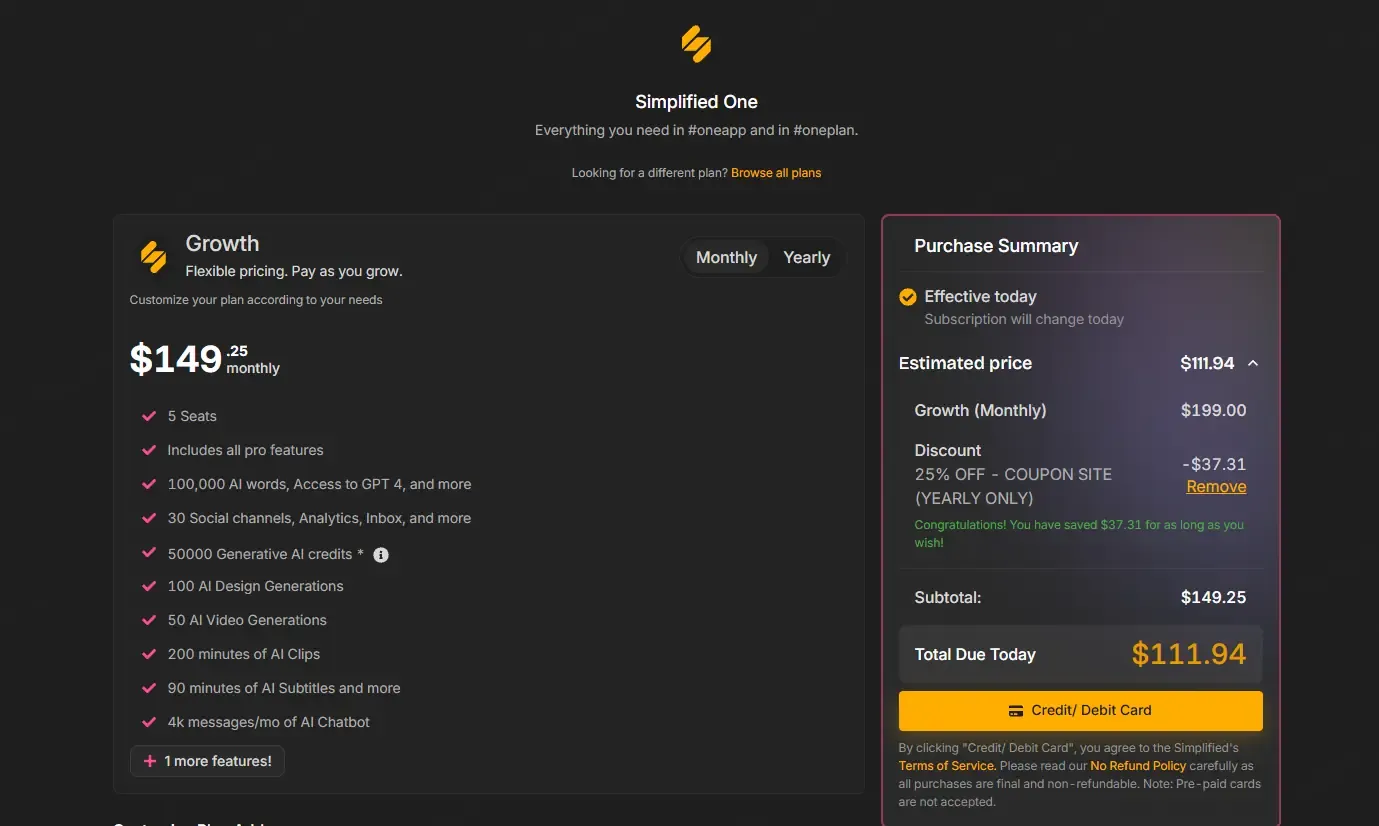The image size is (1379, 826).
Task: Open the Browse all plans link
Action: point(776,173)
